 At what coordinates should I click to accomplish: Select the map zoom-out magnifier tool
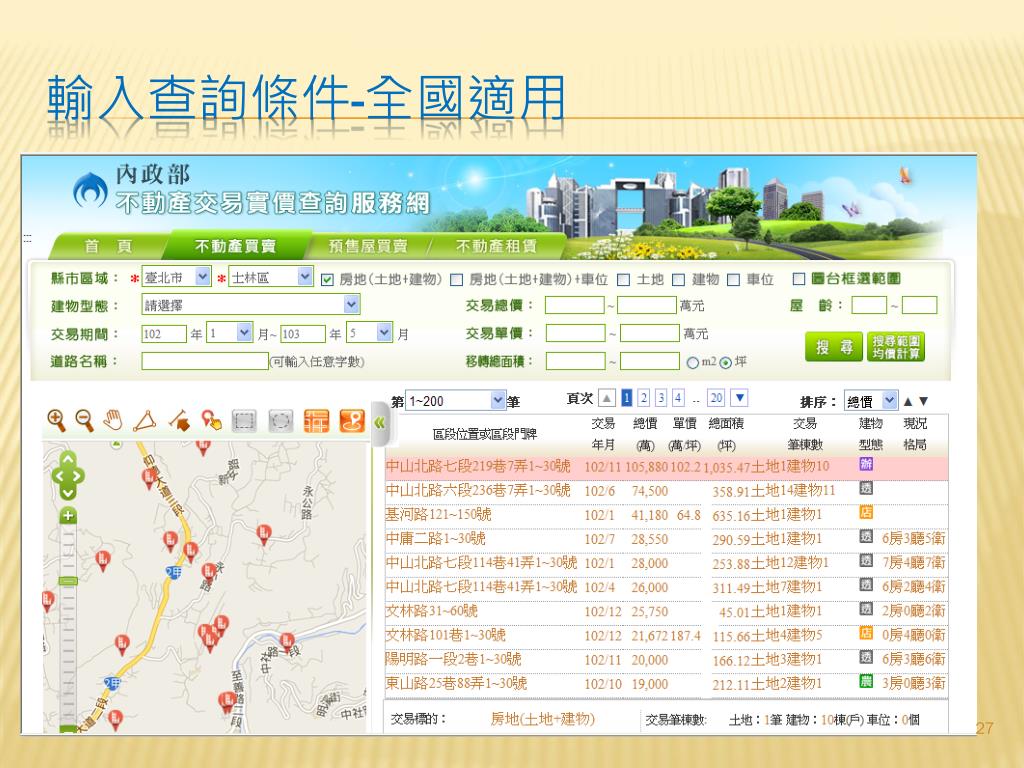(x=84, y=421)
